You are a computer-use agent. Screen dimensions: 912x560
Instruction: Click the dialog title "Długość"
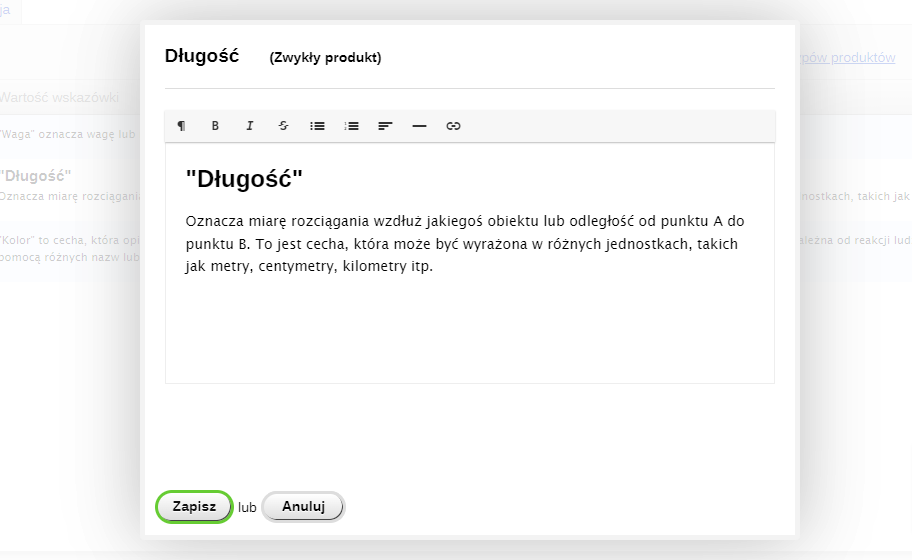[x=201, y=56]
